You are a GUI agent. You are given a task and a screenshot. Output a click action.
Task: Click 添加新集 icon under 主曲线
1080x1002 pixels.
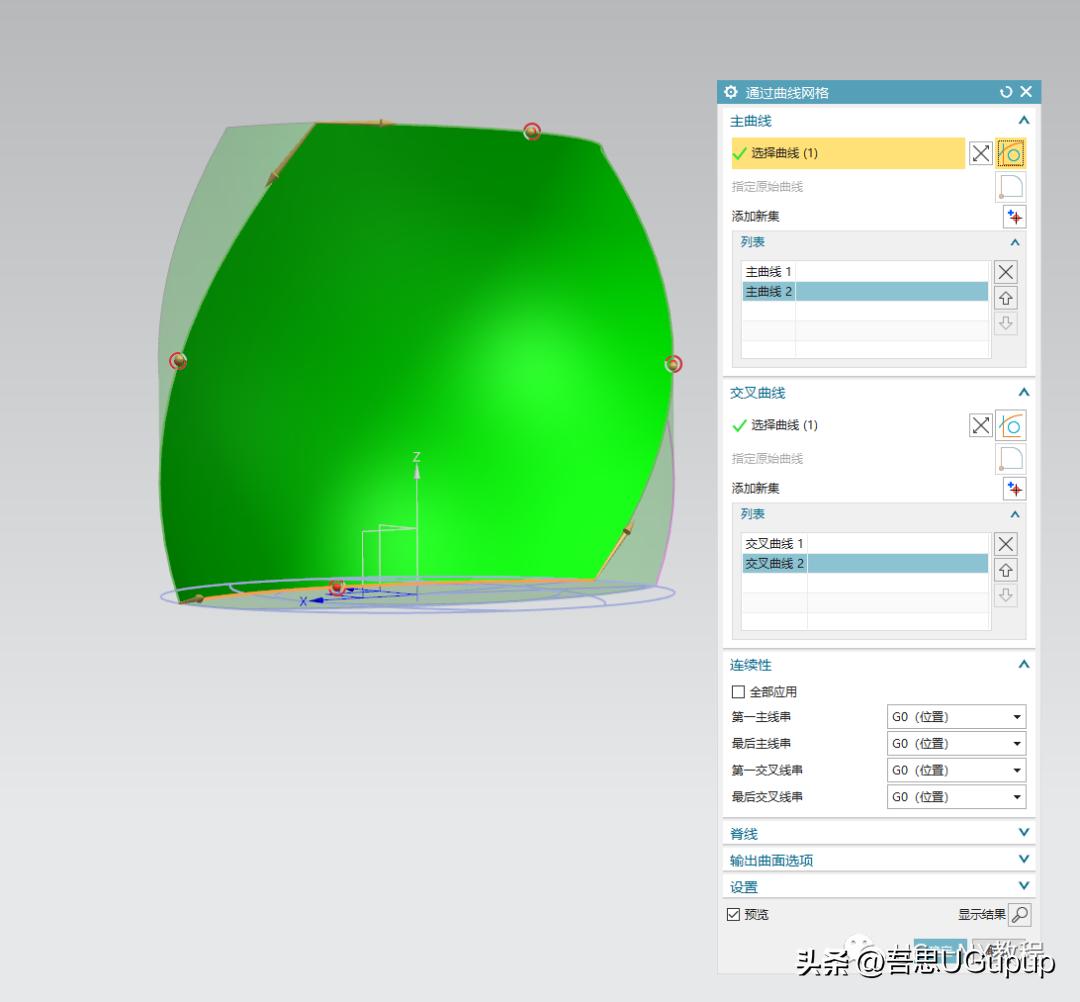1014,217
